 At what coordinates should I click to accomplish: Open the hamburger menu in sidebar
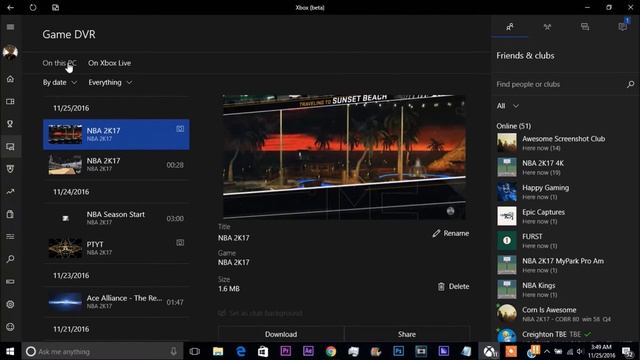[x=10, y=27]
